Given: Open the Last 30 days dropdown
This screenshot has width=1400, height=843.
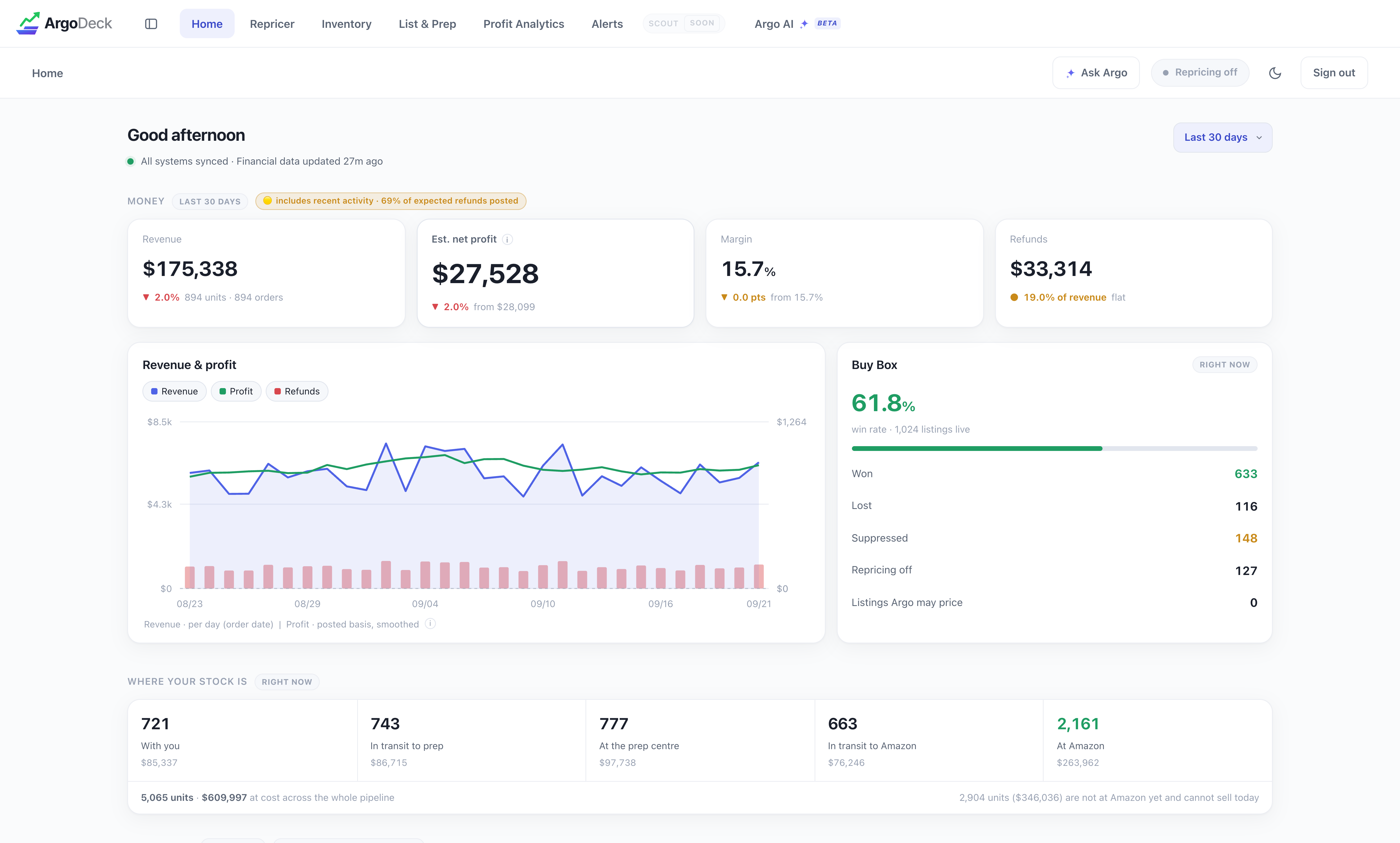Looking at the screenshot, I should (1223, 138).
